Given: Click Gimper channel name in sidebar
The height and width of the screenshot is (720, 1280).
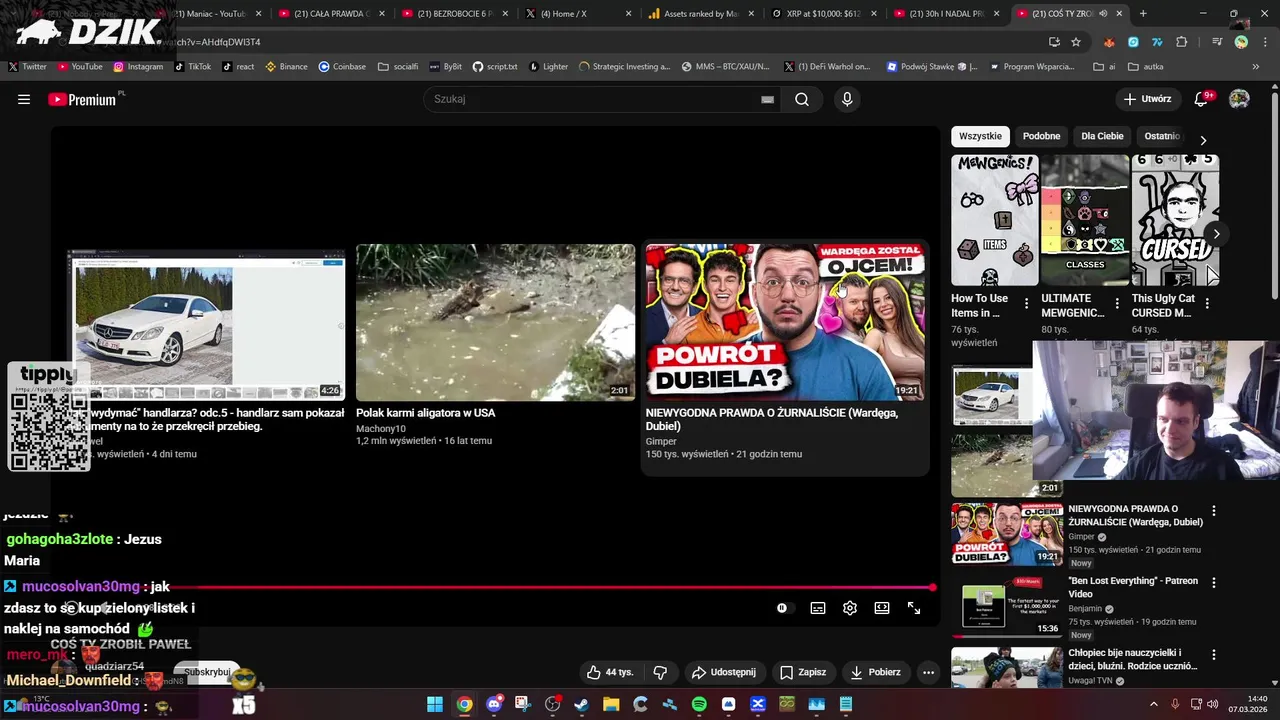Looking at the screenshot, I should (1081, 536).
